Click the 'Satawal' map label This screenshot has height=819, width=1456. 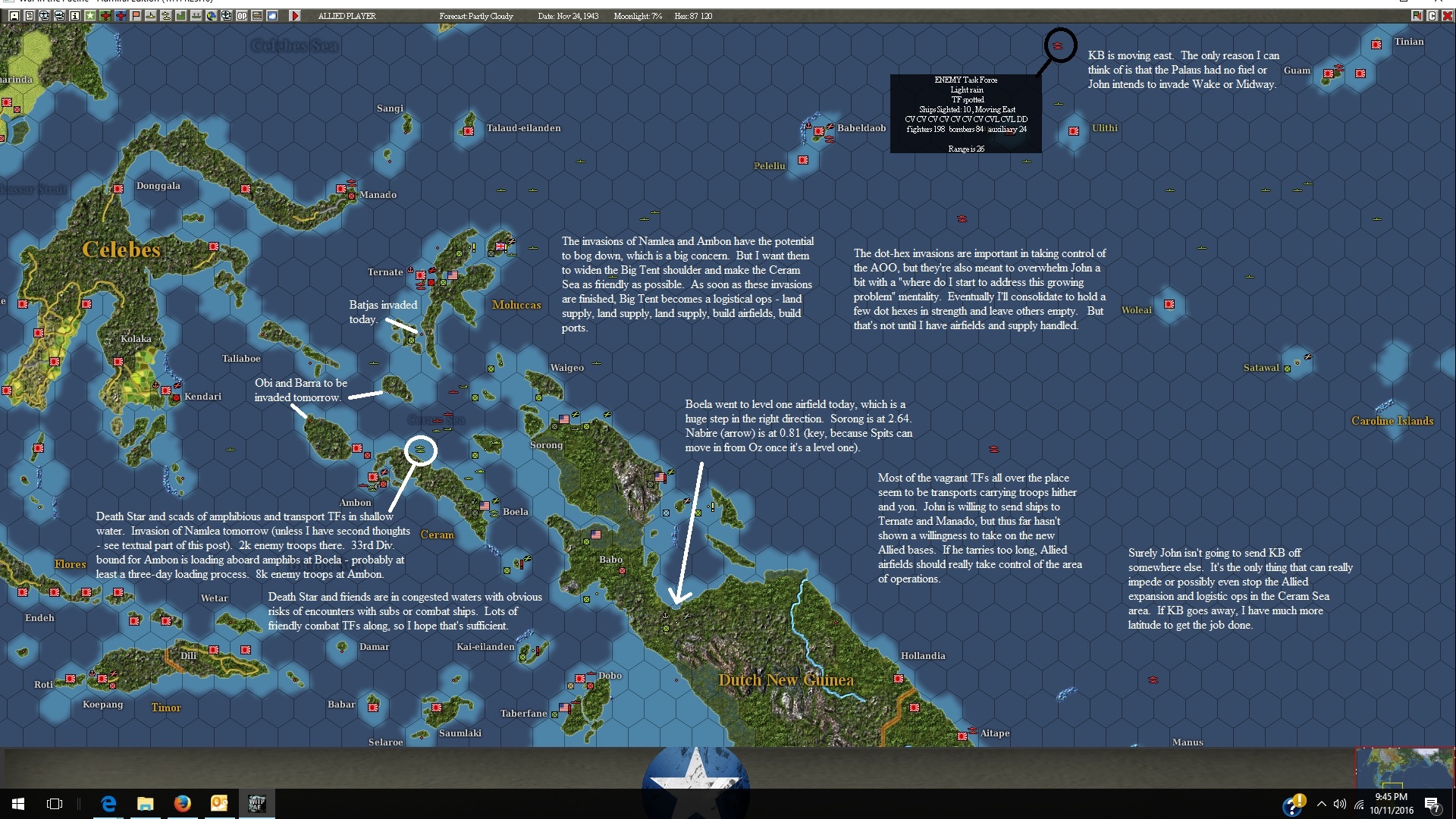click(1261, 368)
